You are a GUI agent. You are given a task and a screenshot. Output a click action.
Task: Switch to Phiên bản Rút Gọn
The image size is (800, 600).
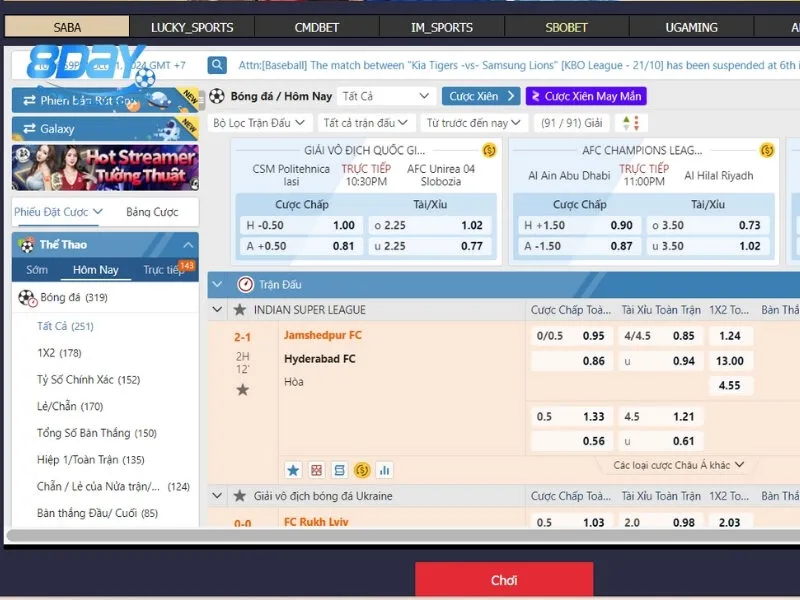tap(105, 100)
